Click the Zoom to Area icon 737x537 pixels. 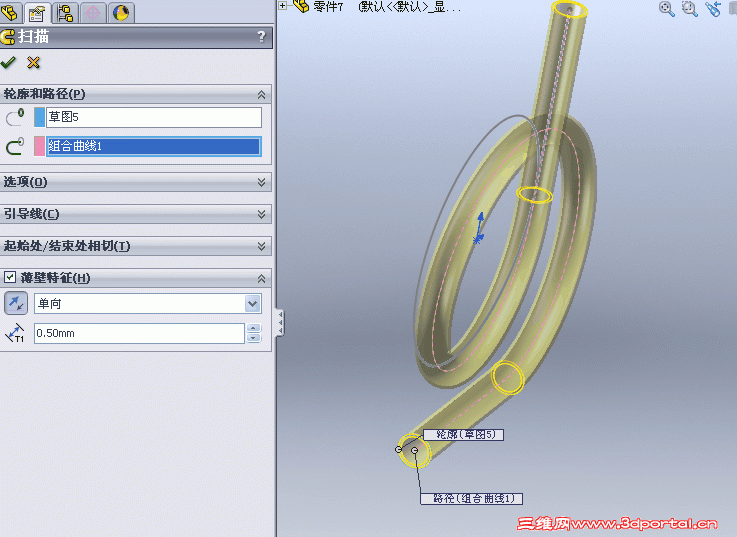tap(690, 8)
